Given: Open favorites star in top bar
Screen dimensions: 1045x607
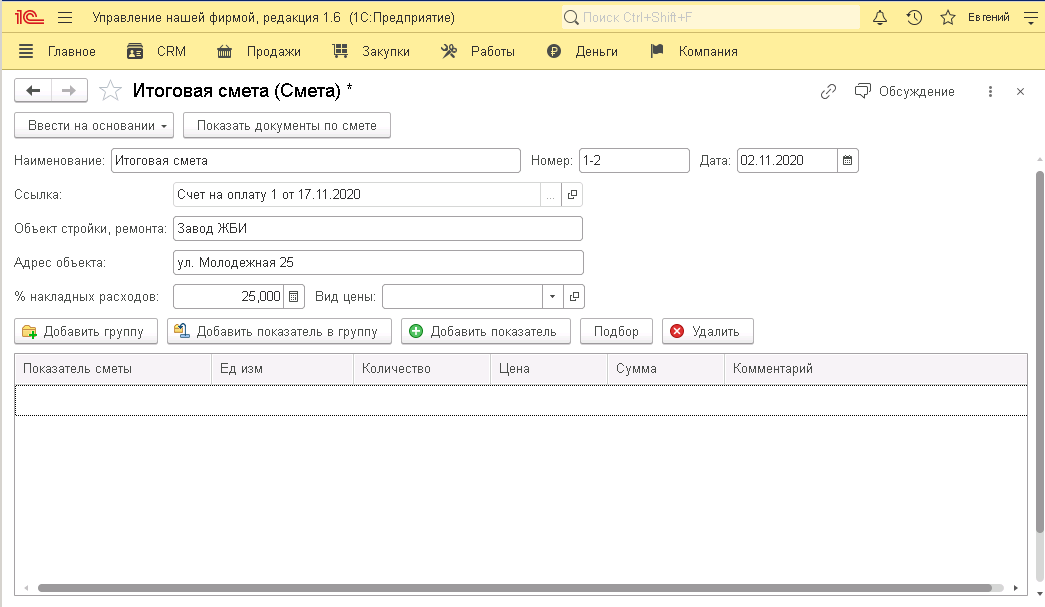Looking at the screenshot, I should pyautogui.click(x=946, y=18).
